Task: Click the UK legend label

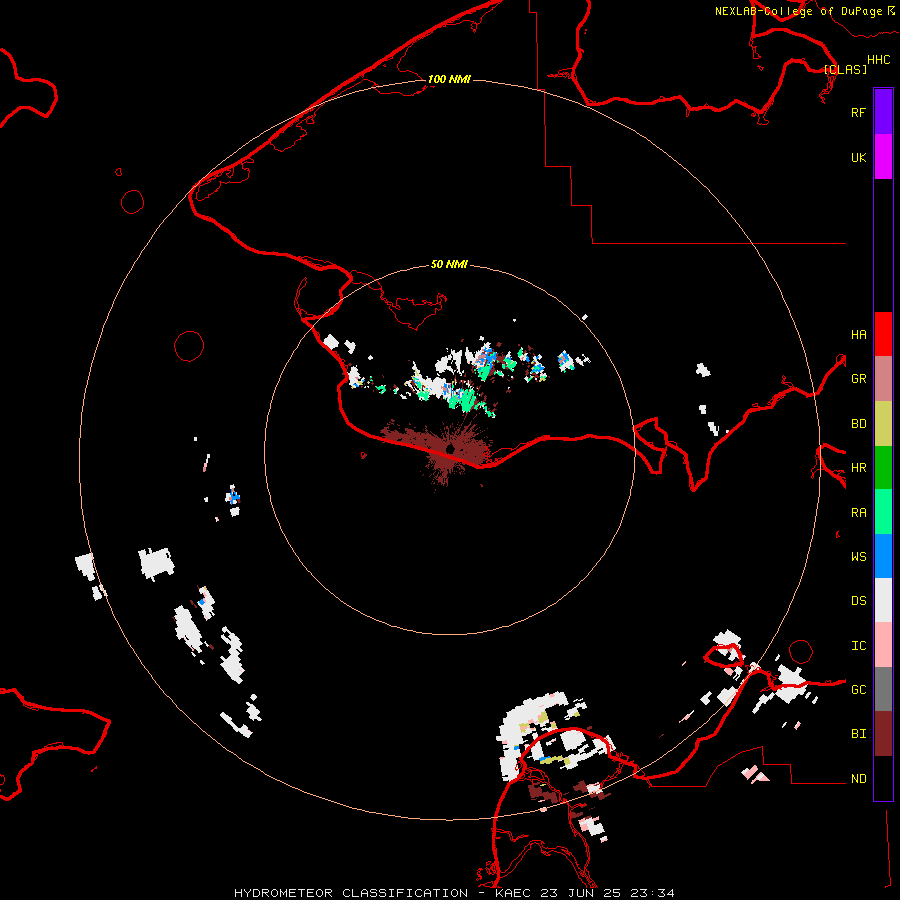Action: (x=858, y=157)
